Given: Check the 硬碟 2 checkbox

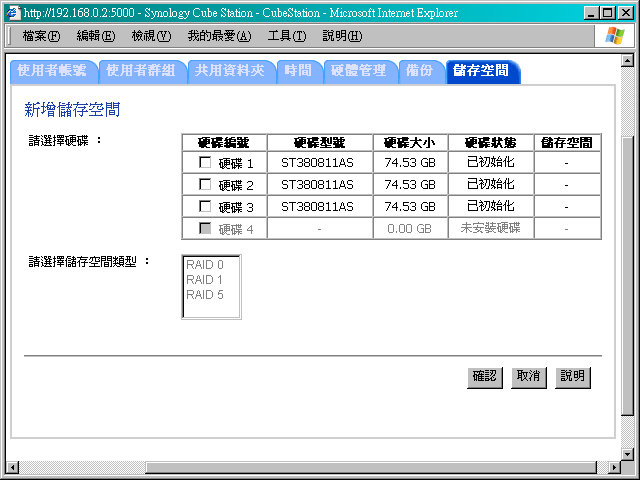Looking at the screenshot, I should point(205,184).
